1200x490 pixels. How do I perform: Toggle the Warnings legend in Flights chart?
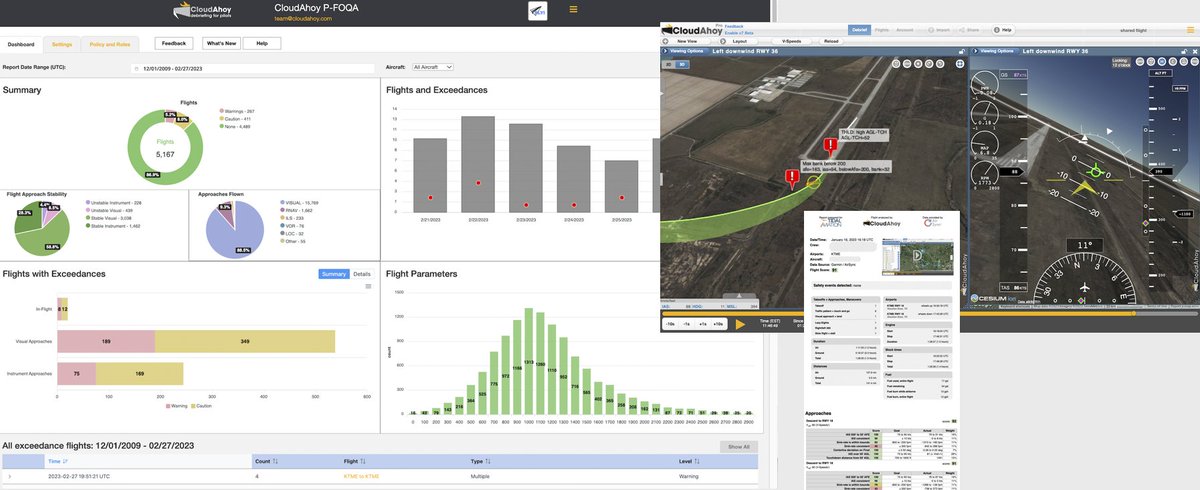point(236,111)
